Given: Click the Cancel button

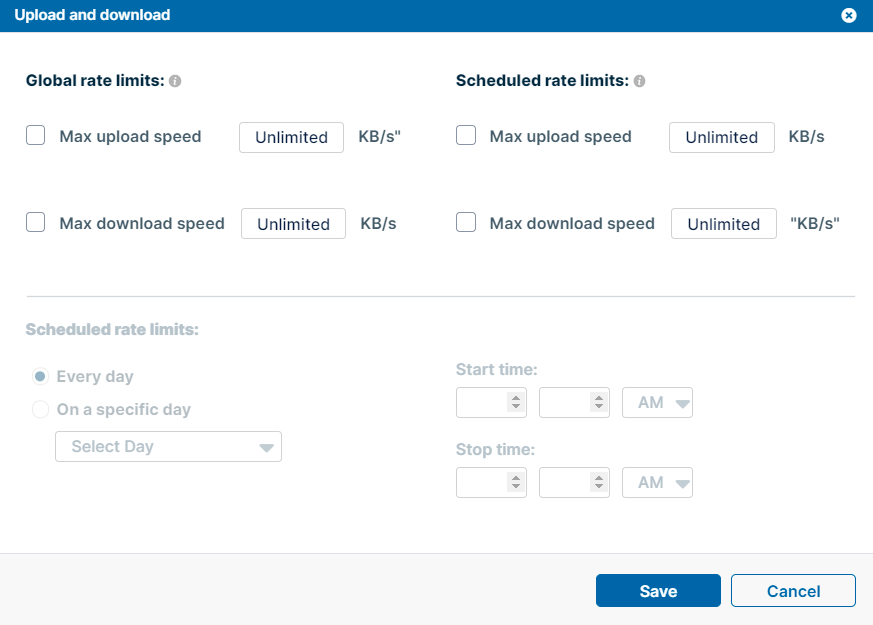Looking at the screenshot, I should pyautogui.click(x=793, y=590).
